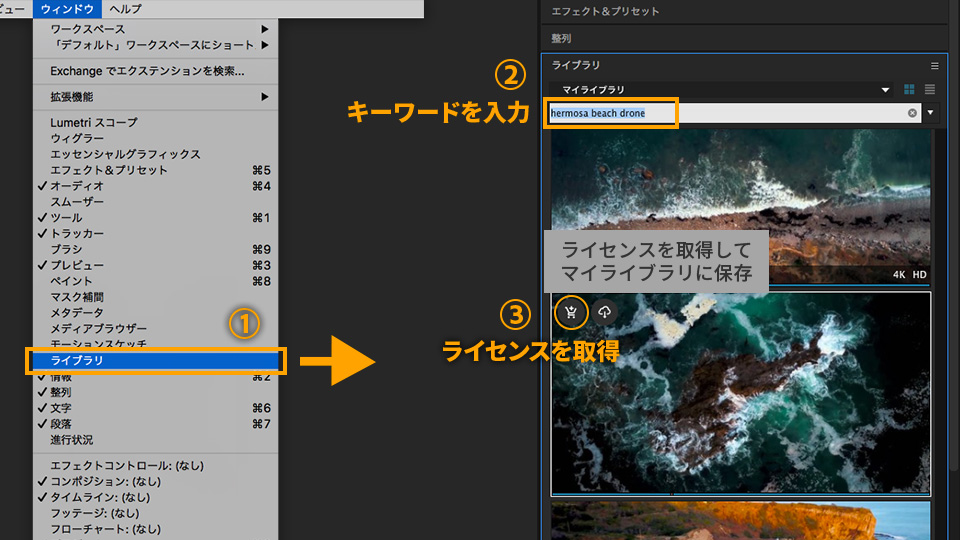Select the orange cliff video thumbnail
The width and height of the screenshot is (960, 540).
click(x=740, y=521)
